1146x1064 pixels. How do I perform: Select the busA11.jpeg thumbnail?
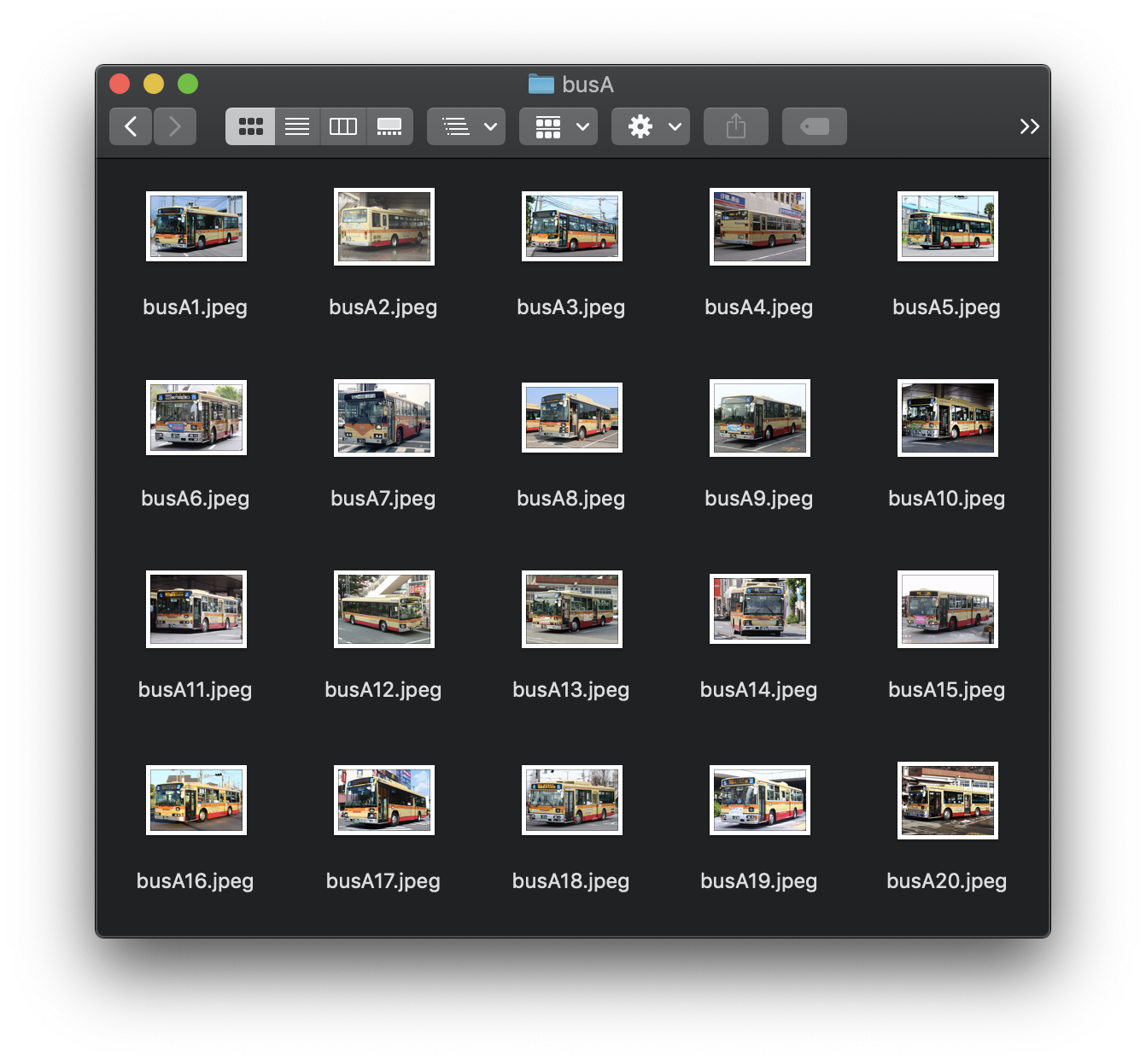[x=196, y=609]
